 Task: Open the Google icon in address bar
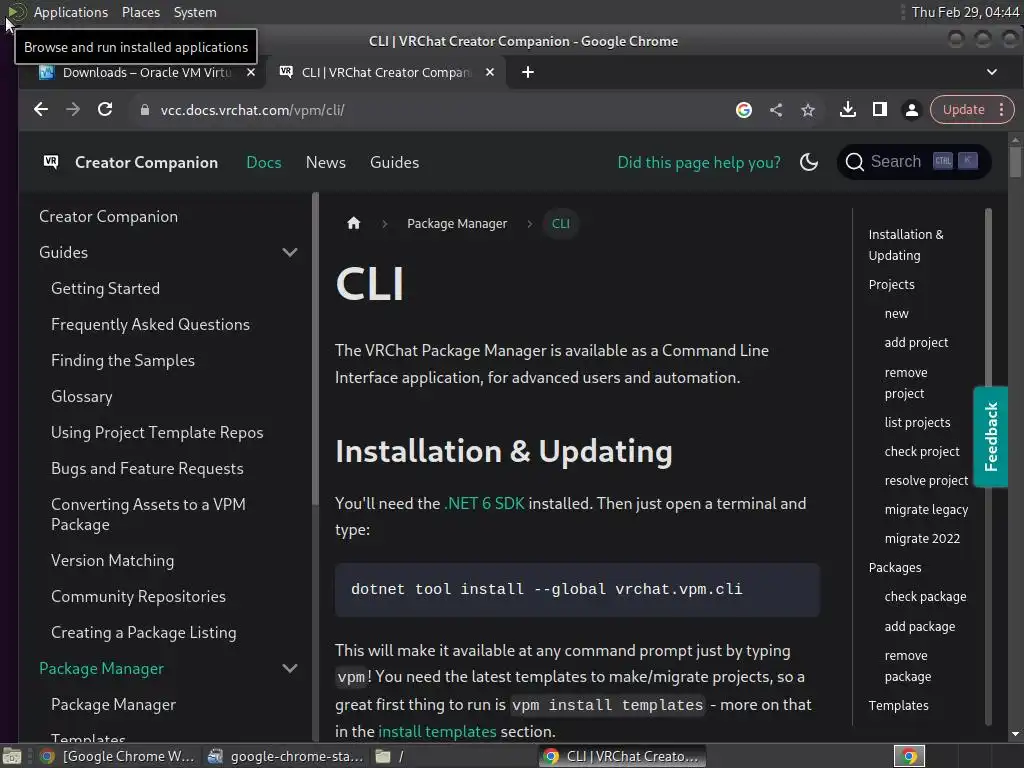coord(744,110)
